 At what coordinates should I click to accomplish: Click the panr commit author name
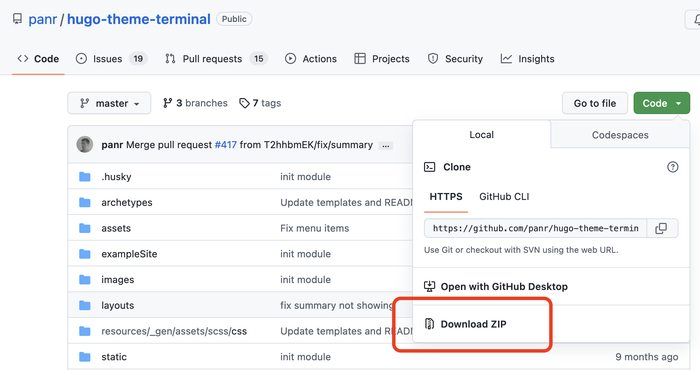[112, 145]
